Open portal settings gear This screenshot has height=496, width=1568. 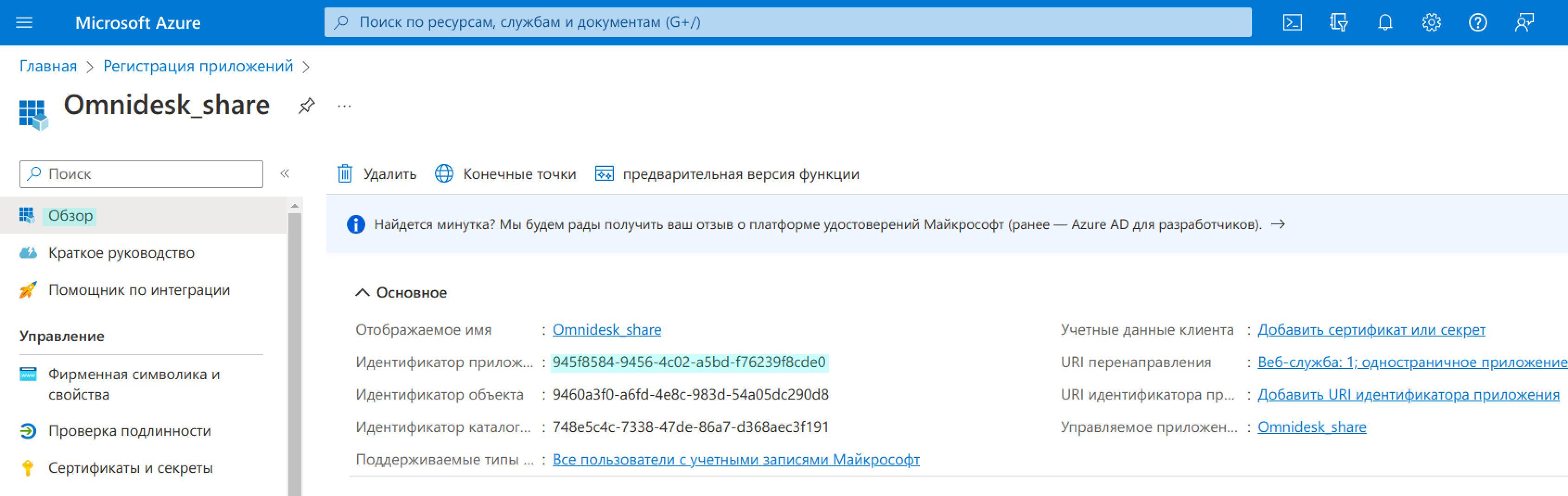coord(1431,23)
